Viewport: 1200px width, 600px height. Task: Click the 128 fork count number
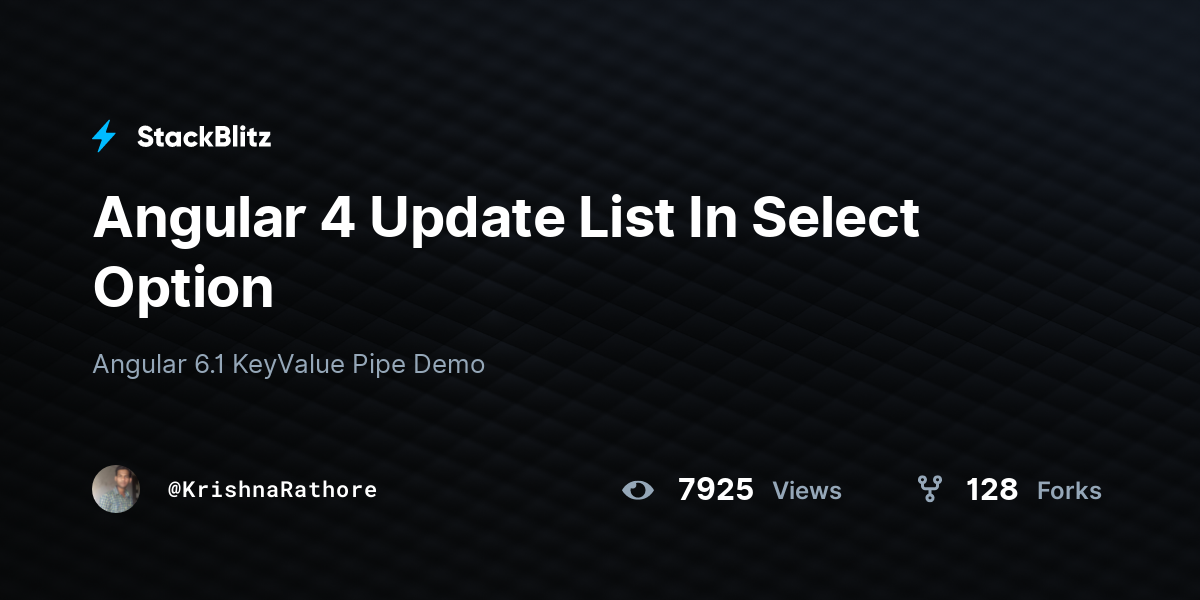(x=992, y=490)
